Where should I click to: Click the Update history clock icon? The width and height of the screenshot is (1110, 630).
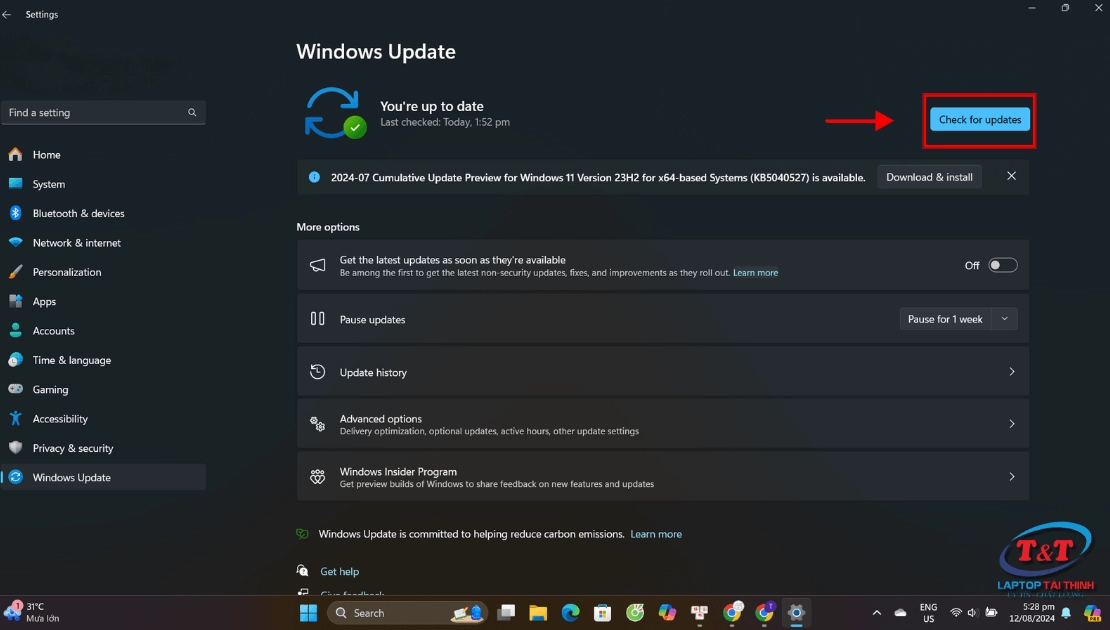(318, 372)
